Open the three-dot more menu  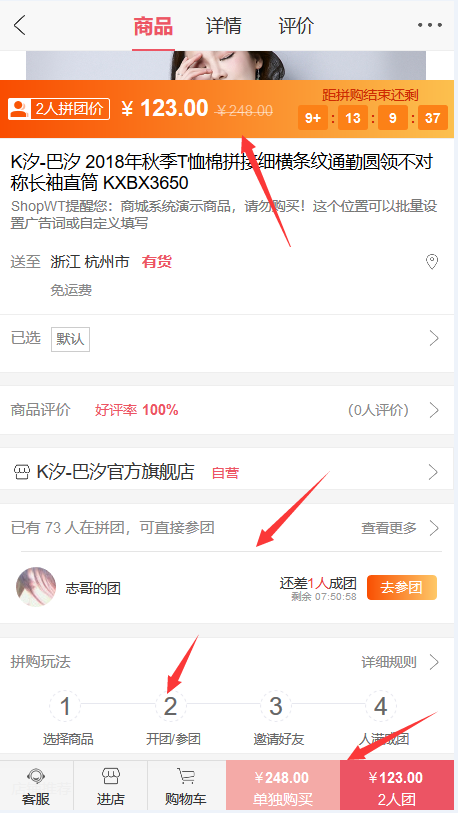coord(429,25)
